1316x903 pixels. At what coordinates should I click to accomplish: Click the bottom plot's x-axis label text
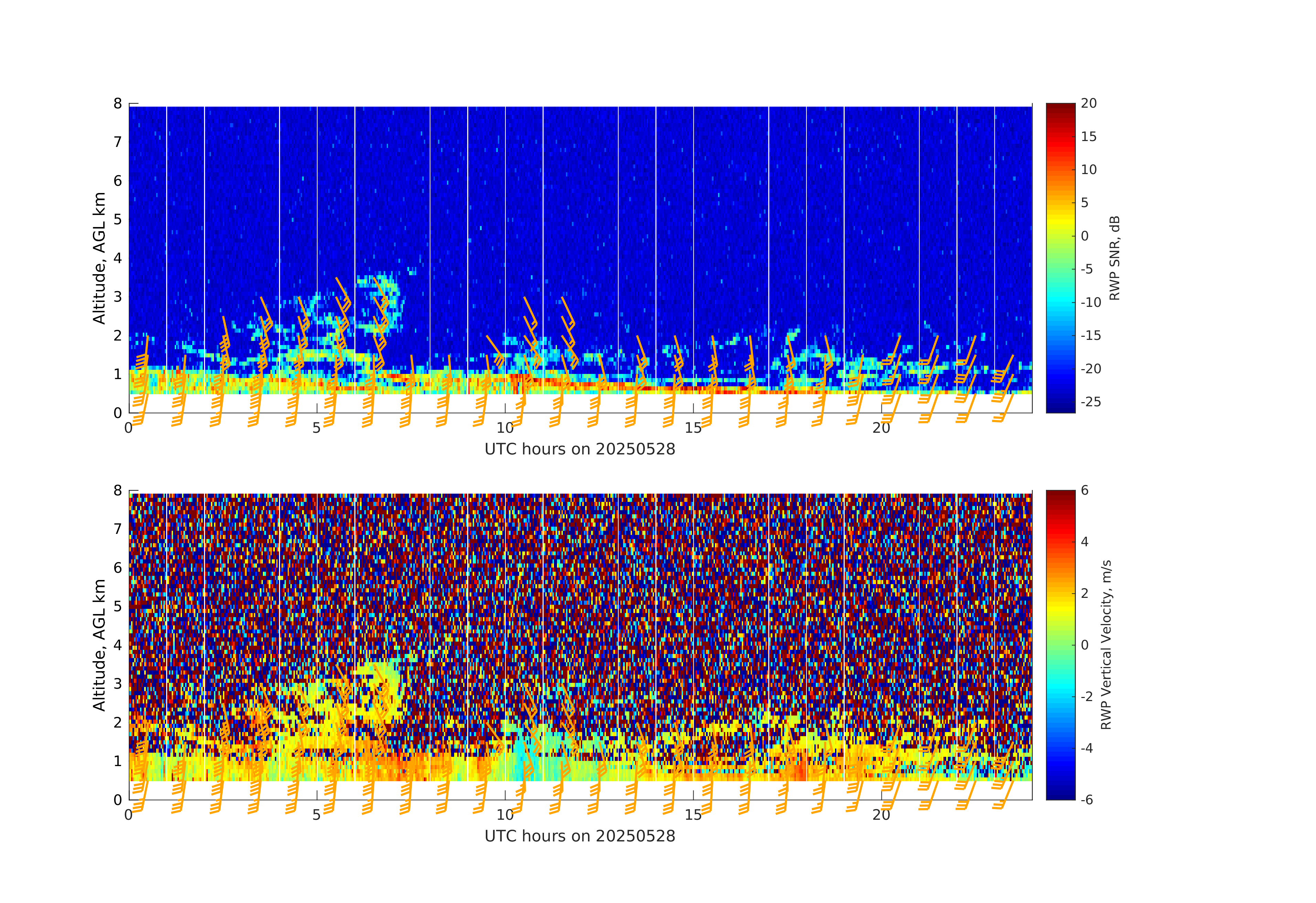[579, 836]
